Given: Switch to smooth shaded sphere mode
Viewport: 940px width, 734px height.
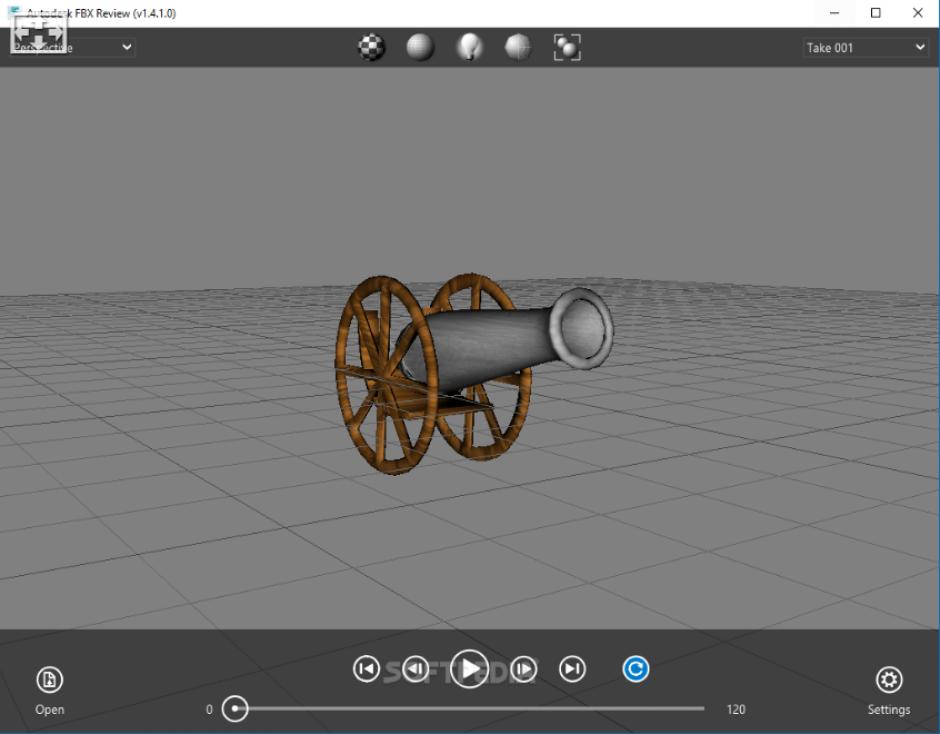Looking at the screenshot, I should (x=420, y=47).
